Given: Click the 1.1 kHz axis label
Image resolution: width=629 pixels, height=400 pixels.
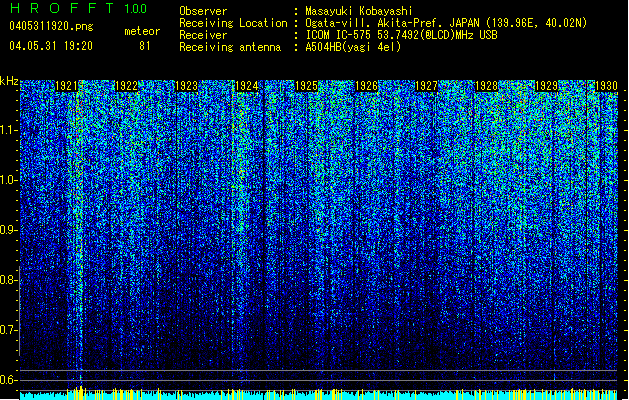Looking at the screenshot, I should 8,130.
